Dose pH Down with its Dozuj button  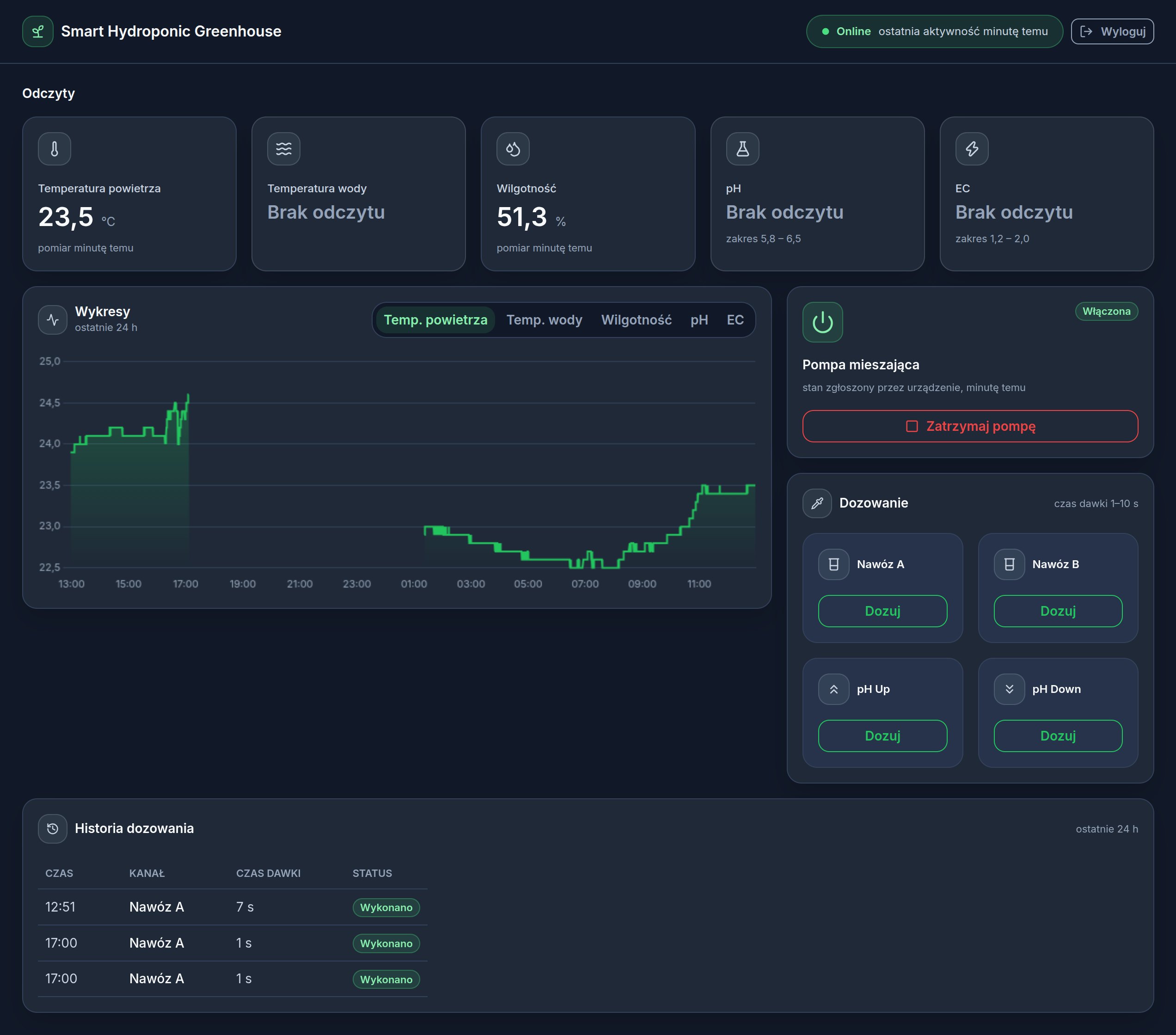pyautogui.click(x=1058, y=736)
